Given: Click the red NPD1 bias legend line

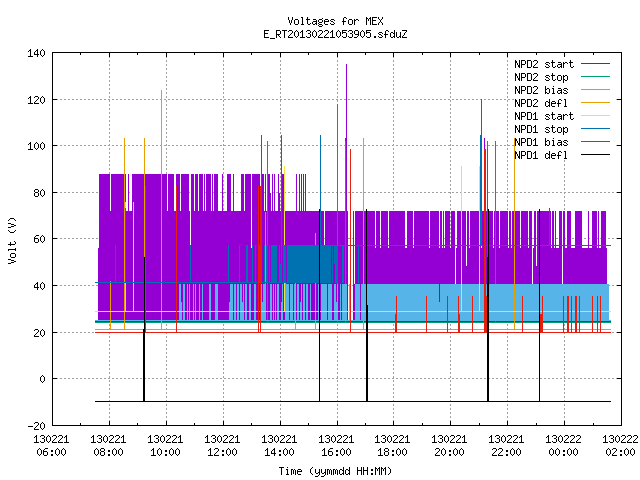Looking at the screenshot, I should coord(595,142).
